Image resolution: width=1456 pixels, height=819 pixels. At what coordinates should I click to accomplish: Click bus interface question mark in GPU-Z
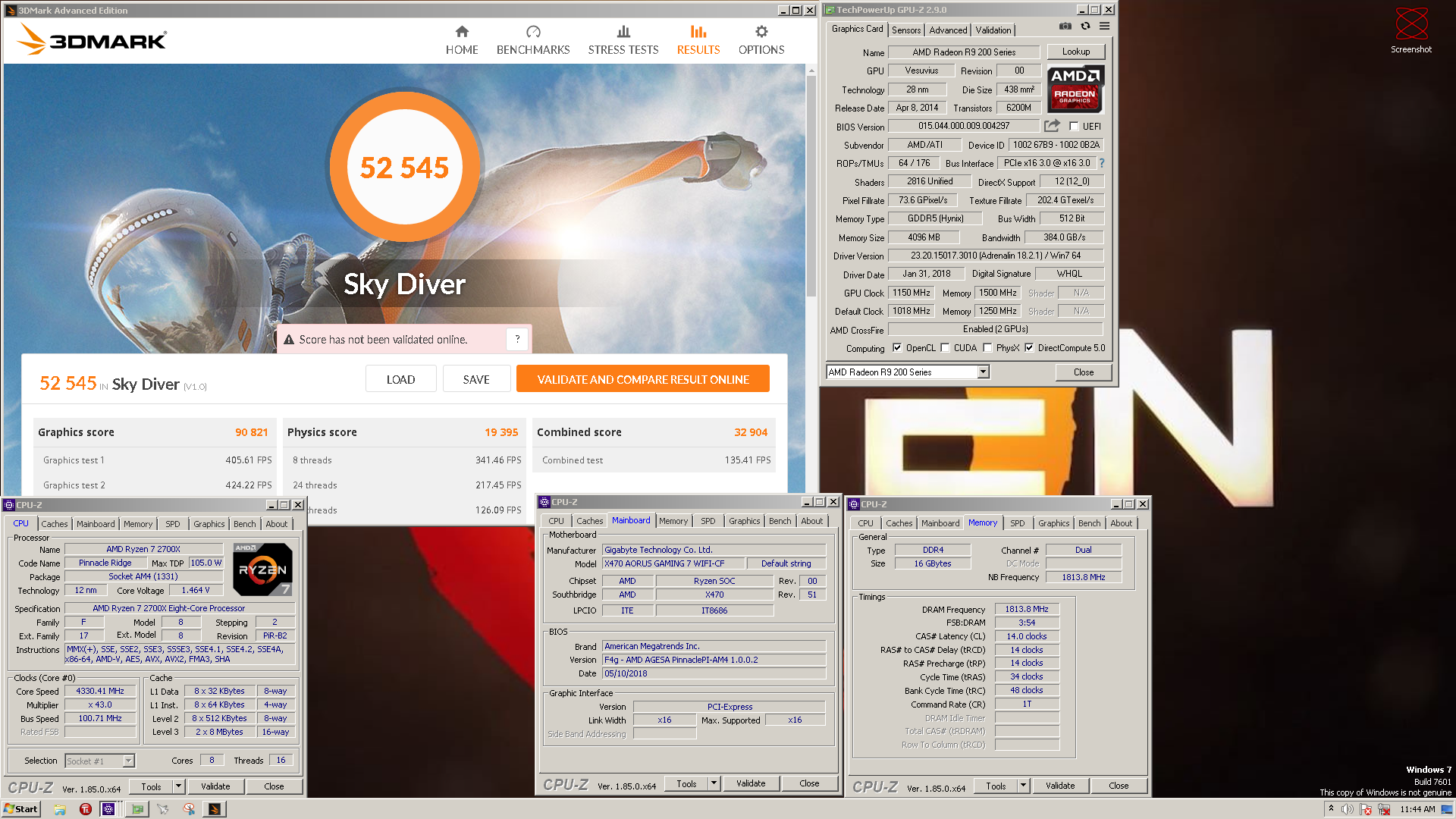[1102, 163]
